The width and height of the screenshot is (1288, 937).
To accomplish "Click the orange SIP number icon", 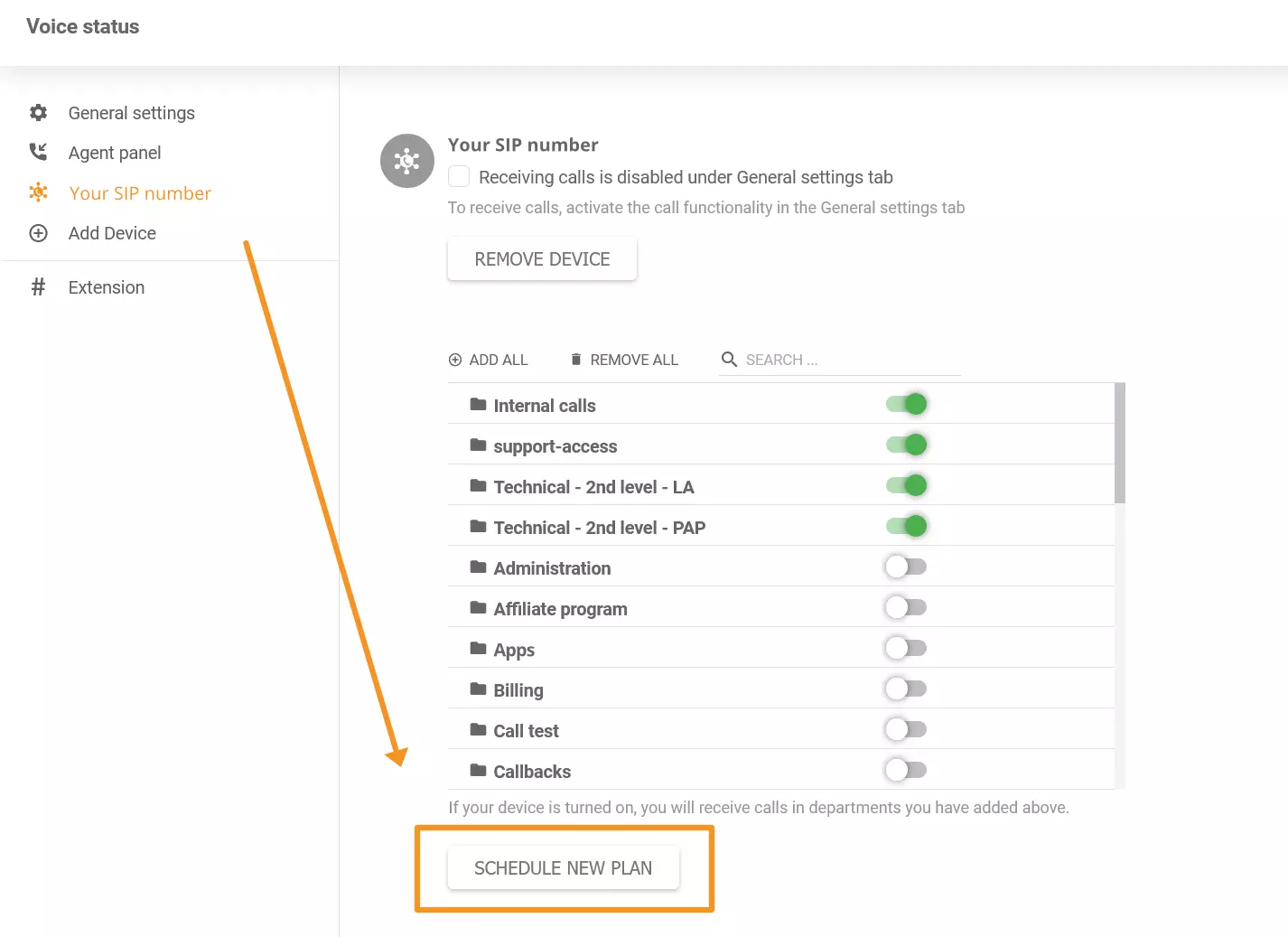I will coord(38,192).
